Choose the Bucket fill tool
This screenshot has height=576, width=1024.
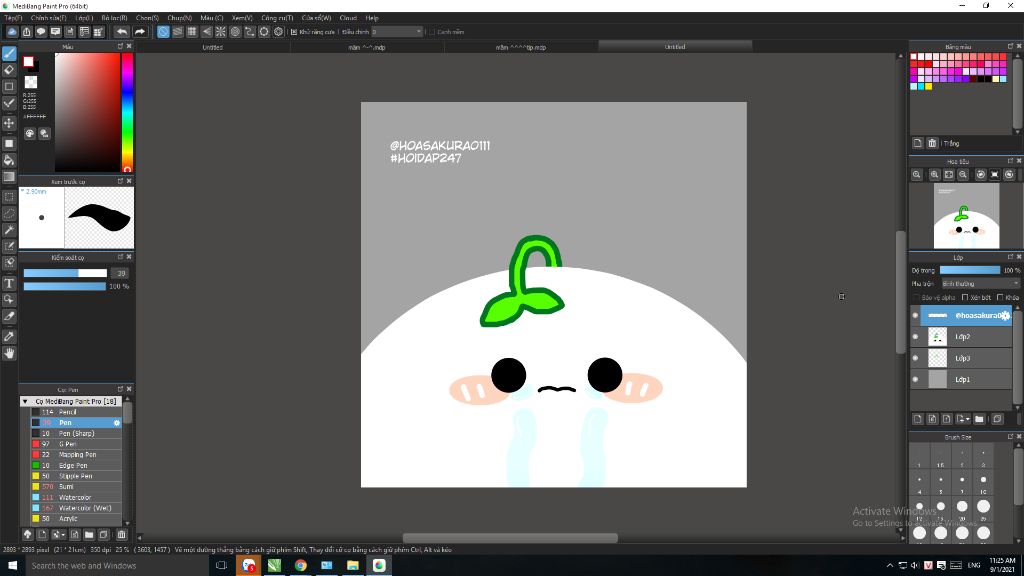(x=9, y=160)
